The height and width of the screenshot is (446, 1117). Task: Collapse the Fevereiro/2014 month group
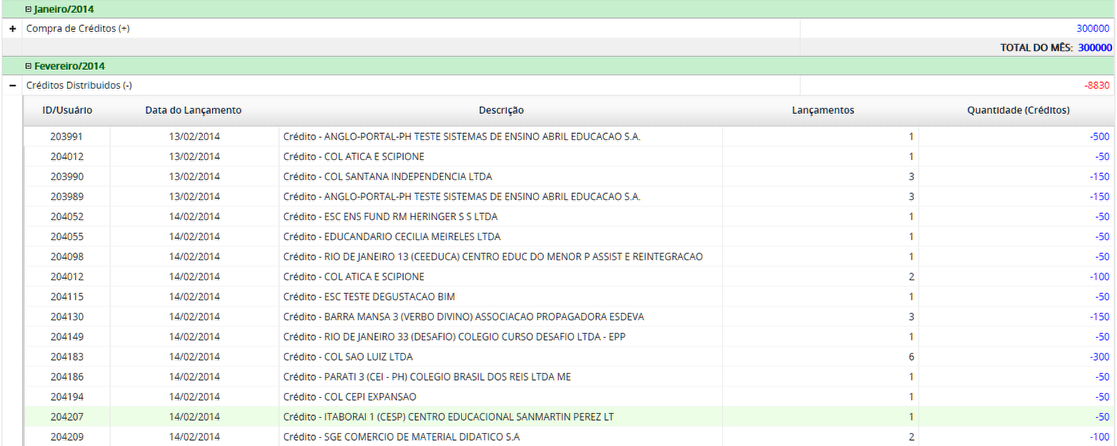(x=29, y=66)
